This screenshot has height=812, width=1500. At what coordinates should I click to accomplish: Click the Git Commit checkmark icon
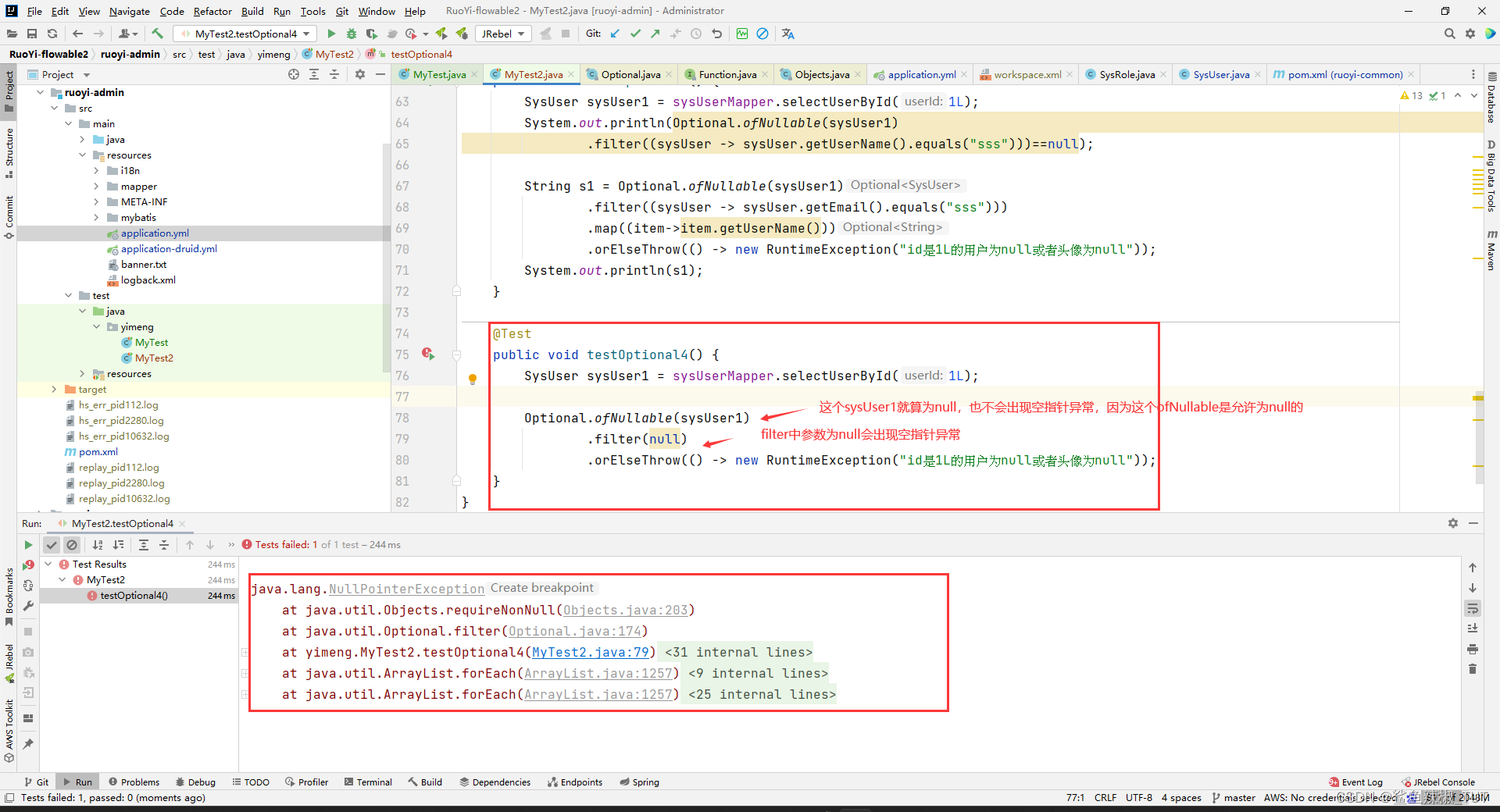click(x=635, y=34)
